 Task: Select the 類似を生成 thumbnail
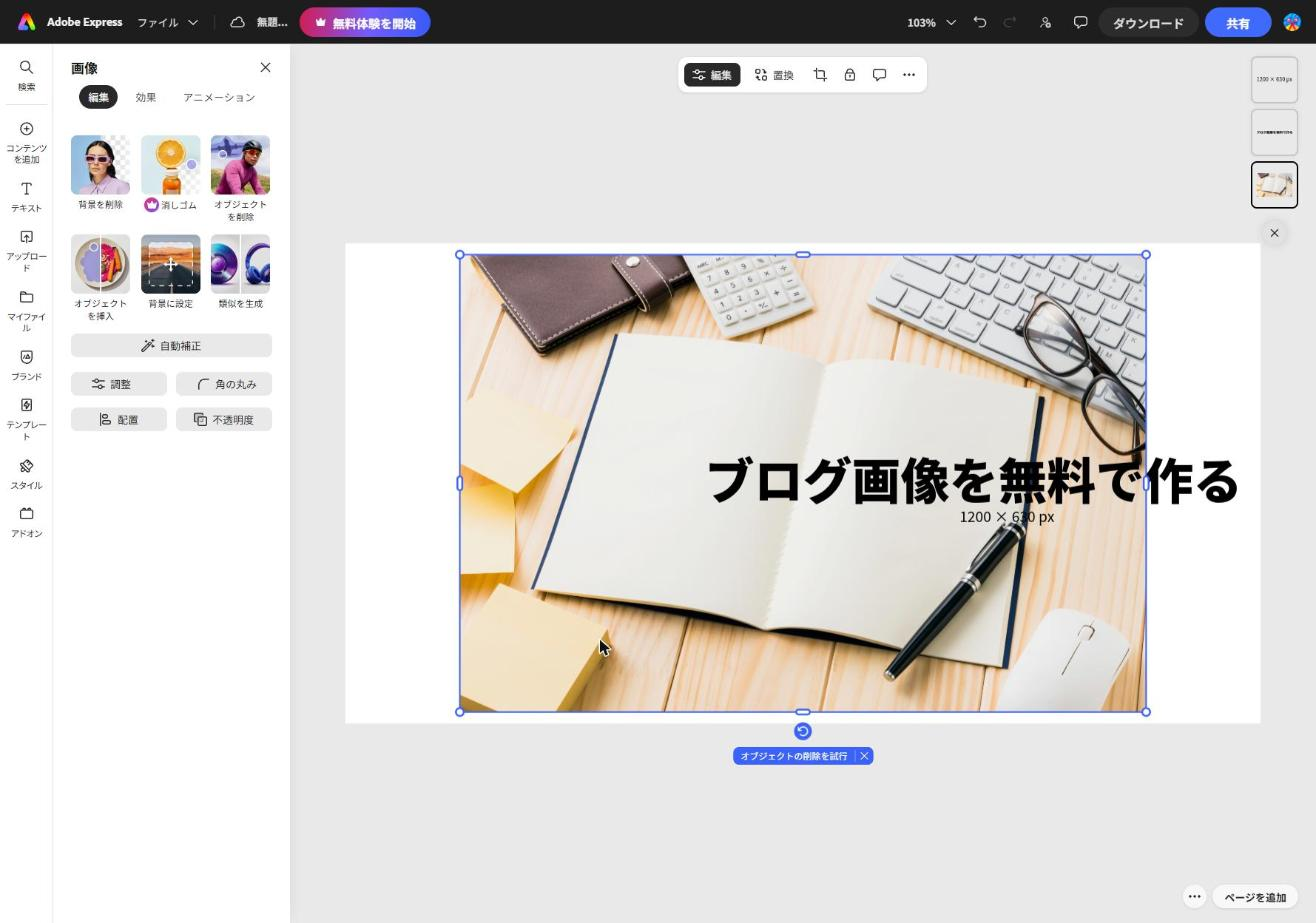coord(240,264)
